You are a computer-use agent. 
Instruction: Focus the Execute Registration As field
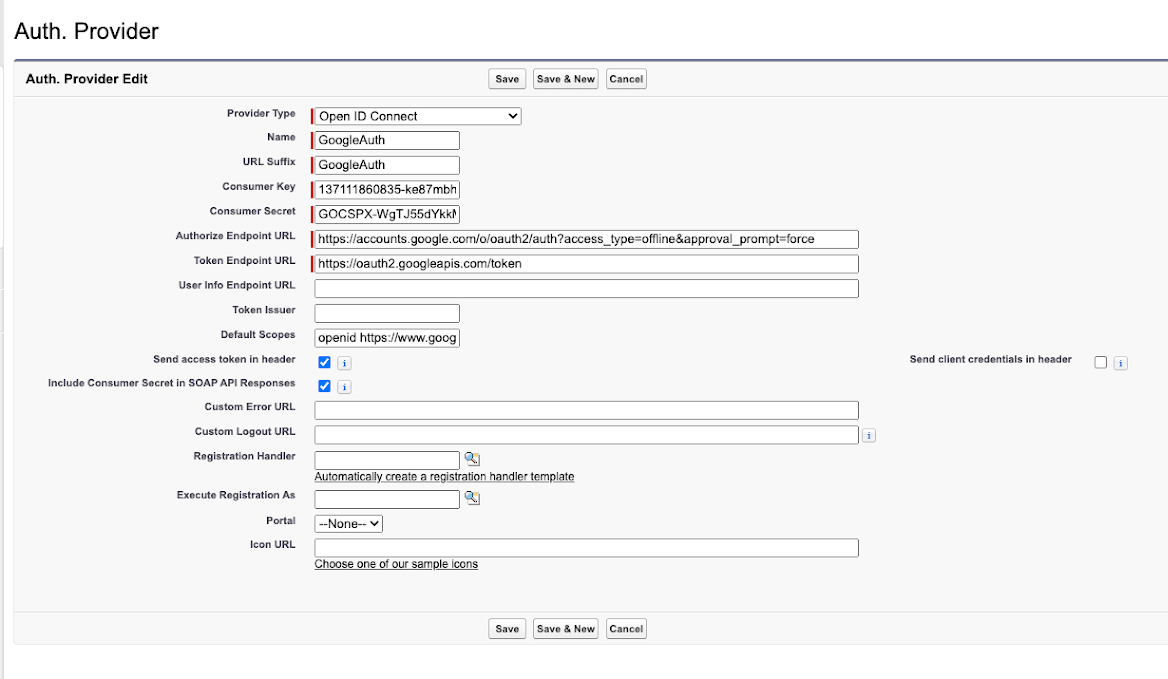387,499
